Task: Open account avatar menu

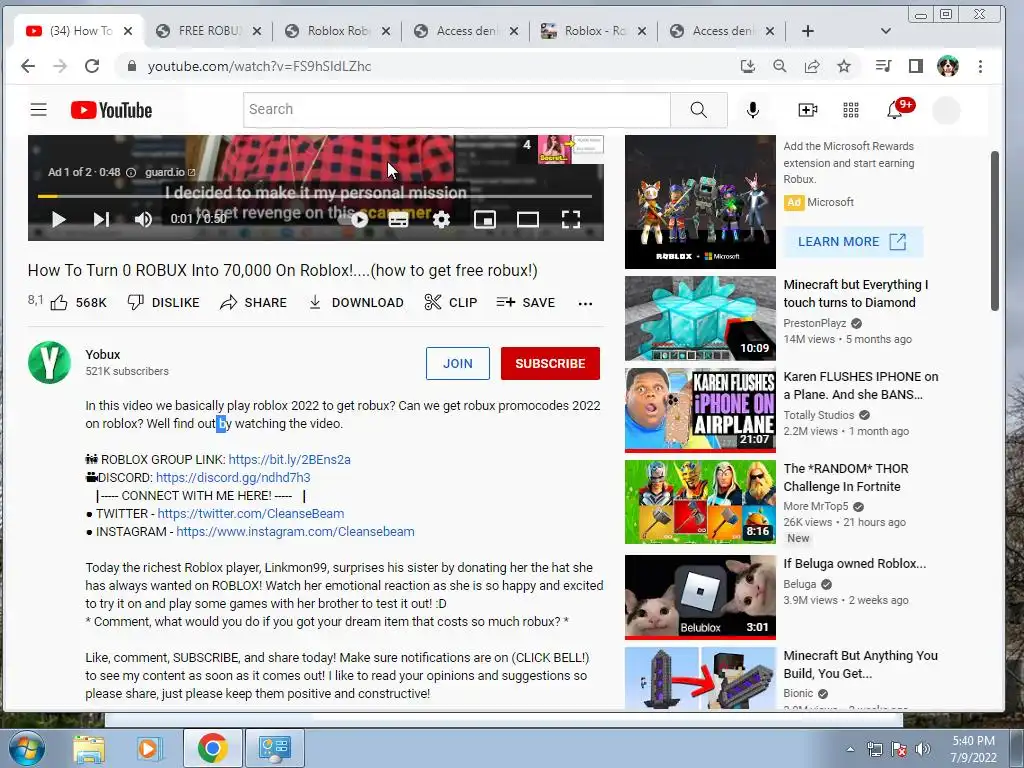Action: (x=946, y=110)
